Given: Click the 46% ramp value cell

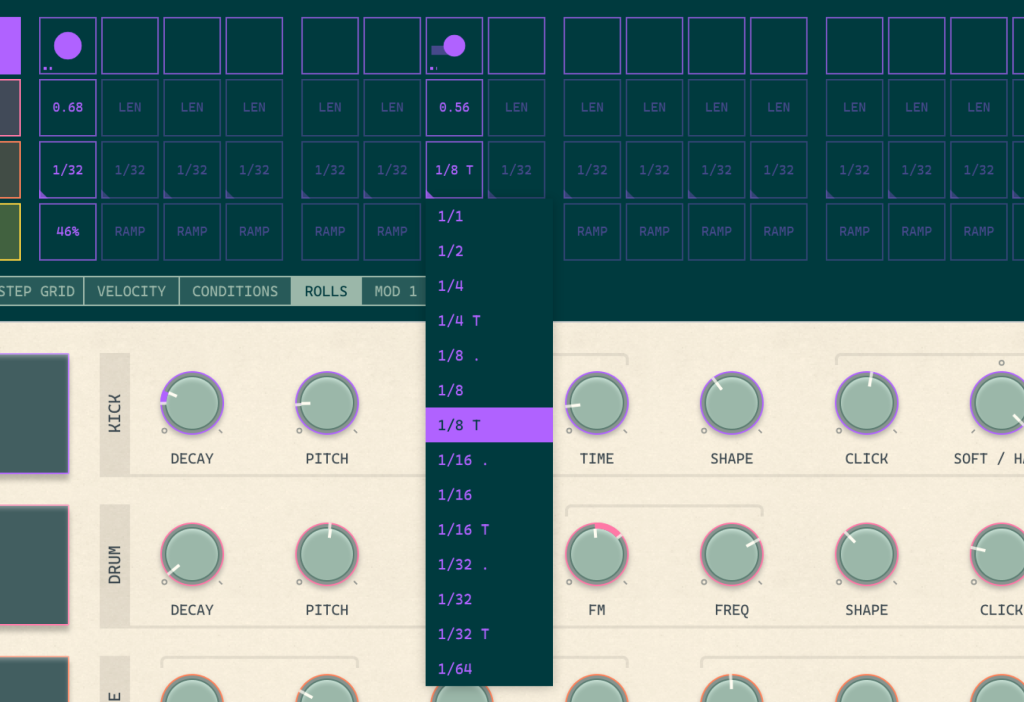Looking at the screenshot, I should 68,232.
